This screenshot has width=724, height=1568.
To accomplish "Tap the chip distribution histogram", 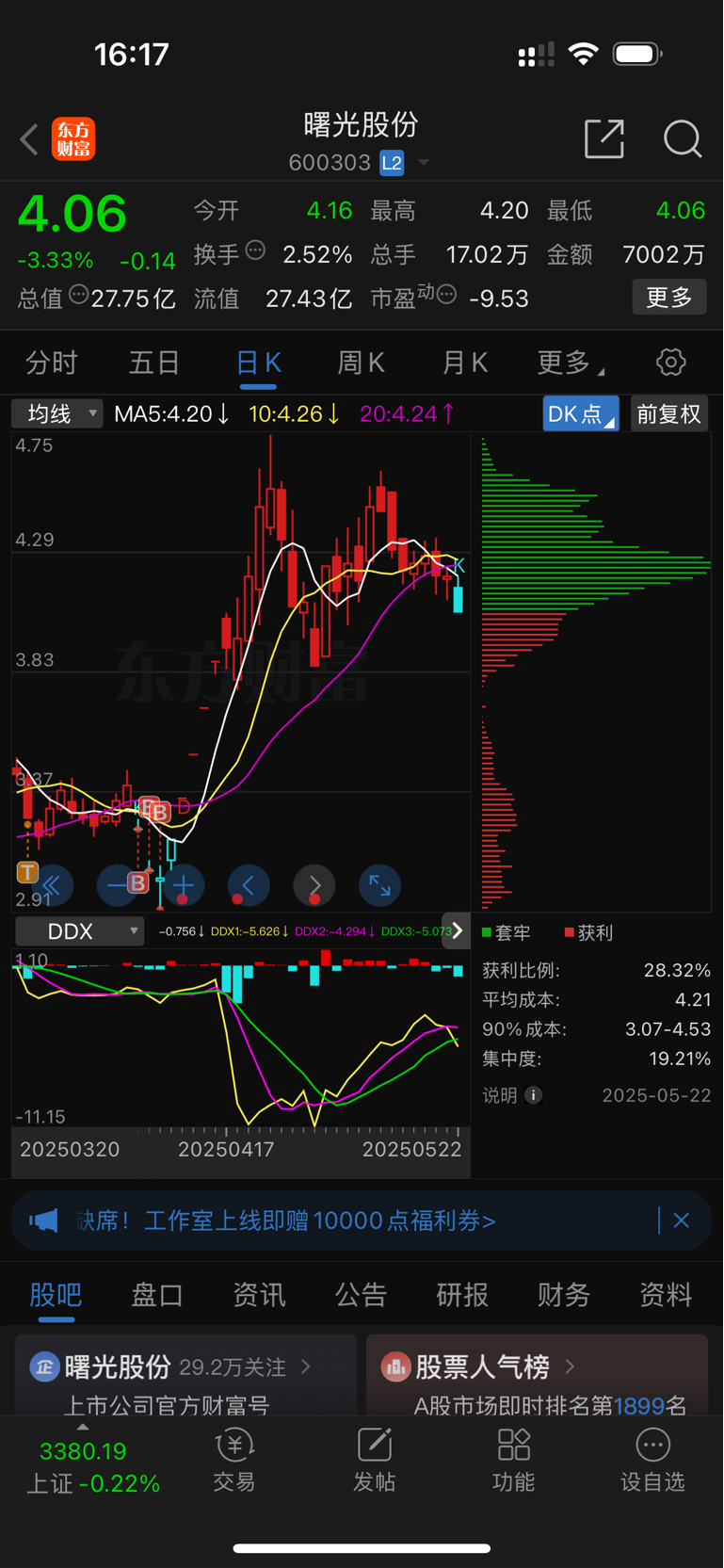I will [595, 671].
